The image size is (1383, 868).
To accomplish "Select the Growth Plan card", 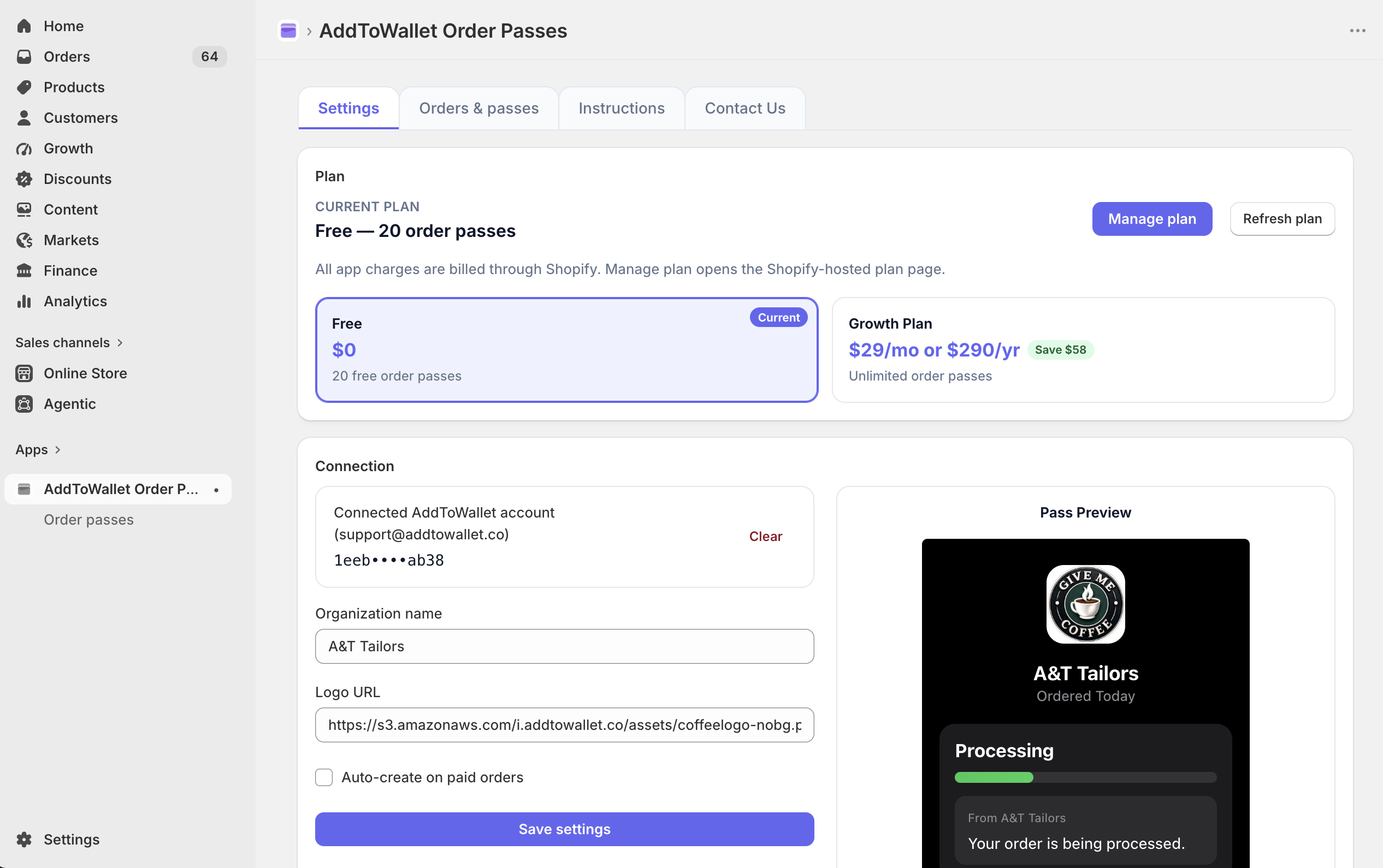I will [x=1083, y=349].
